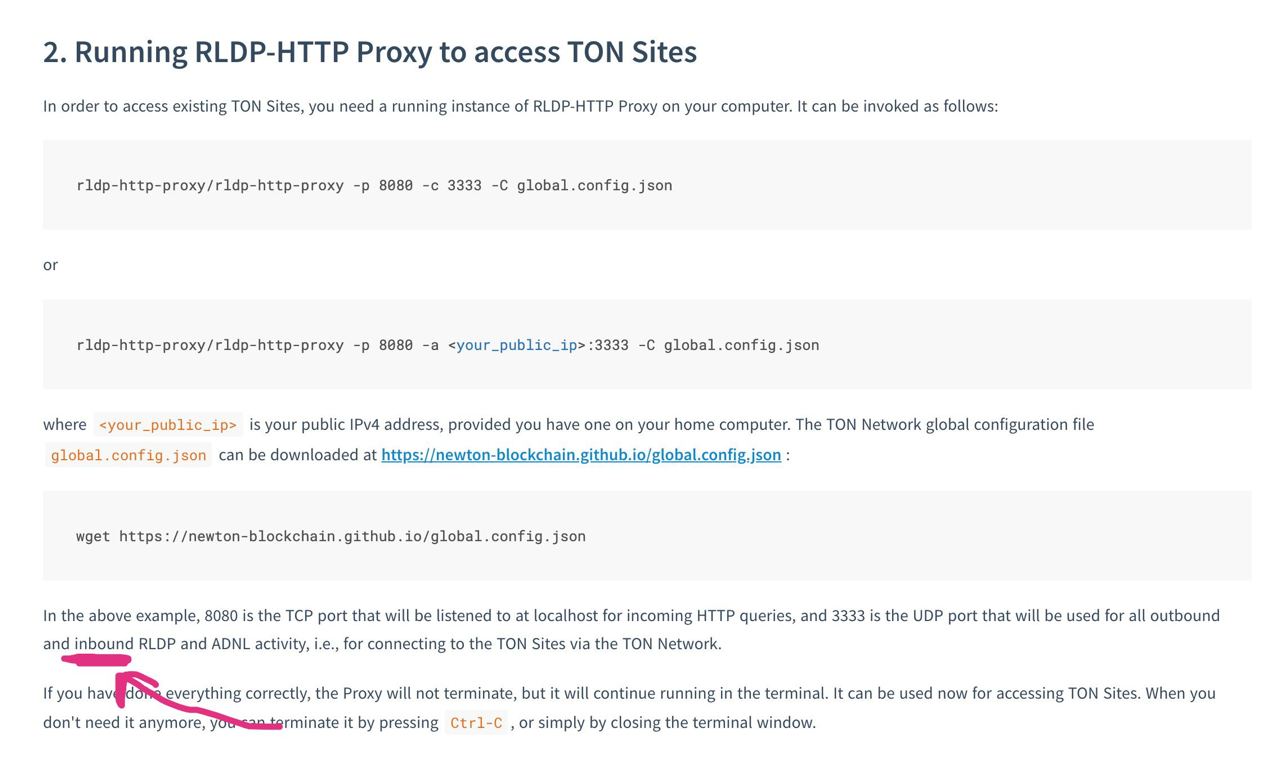Click the underlined word 'inbound'
The height and width of the screenshot is (763, 1280).
(104, 643)
